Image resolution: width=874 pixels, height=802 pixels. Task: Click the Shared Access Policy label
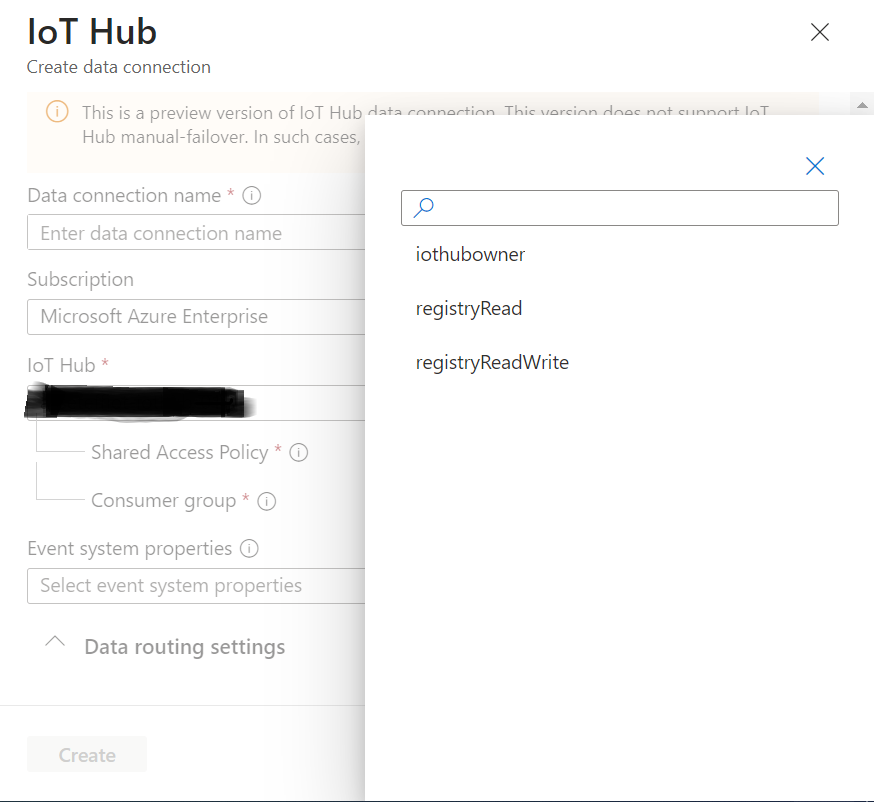click(179, 453)
